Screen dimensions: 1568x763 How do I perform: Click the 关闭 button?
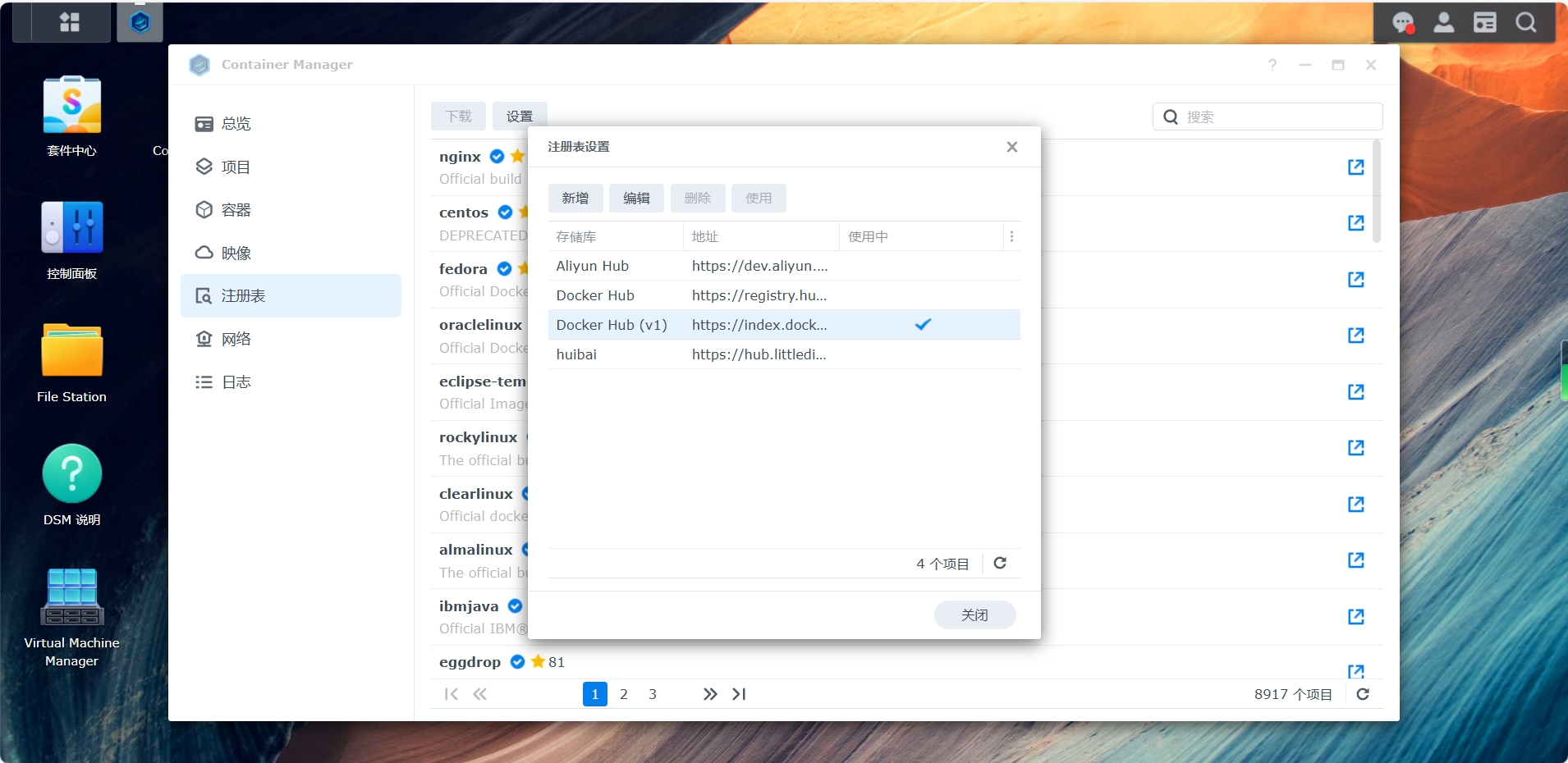pos(974,615)
